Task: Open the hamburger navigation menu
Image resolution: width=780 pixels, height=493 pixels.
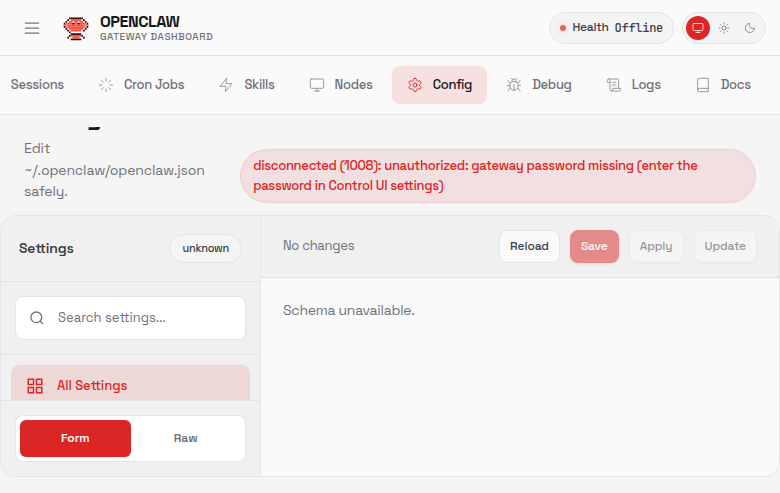Action: pyautogui.click(x=32, y=28)
